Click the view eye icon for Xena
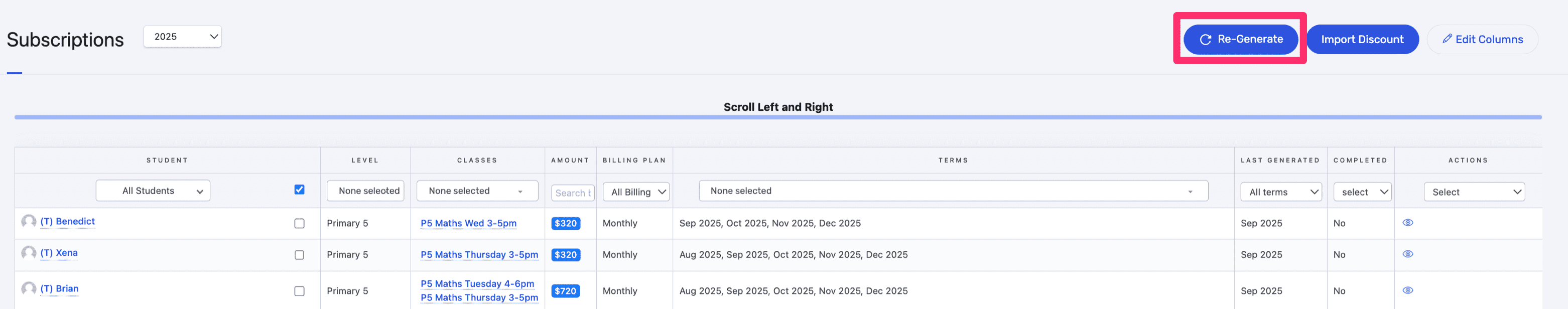This screenshot has width=1568, height=309. pyautogui.click(x=1407, y=254)
